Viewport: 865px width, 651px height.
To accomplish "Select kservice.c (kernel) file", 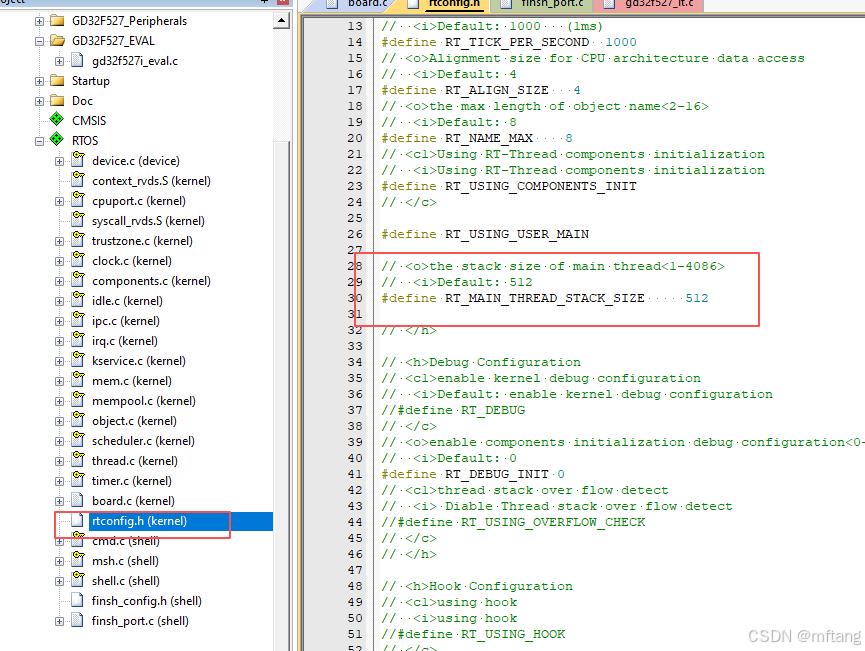I will point(138,361).
